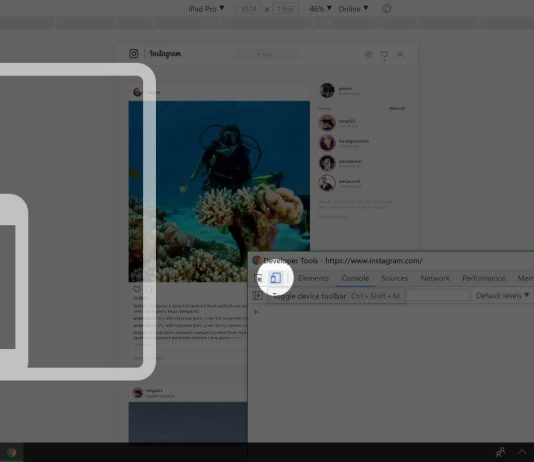
Task: Open the Sources tab
Action: point(395,278)
